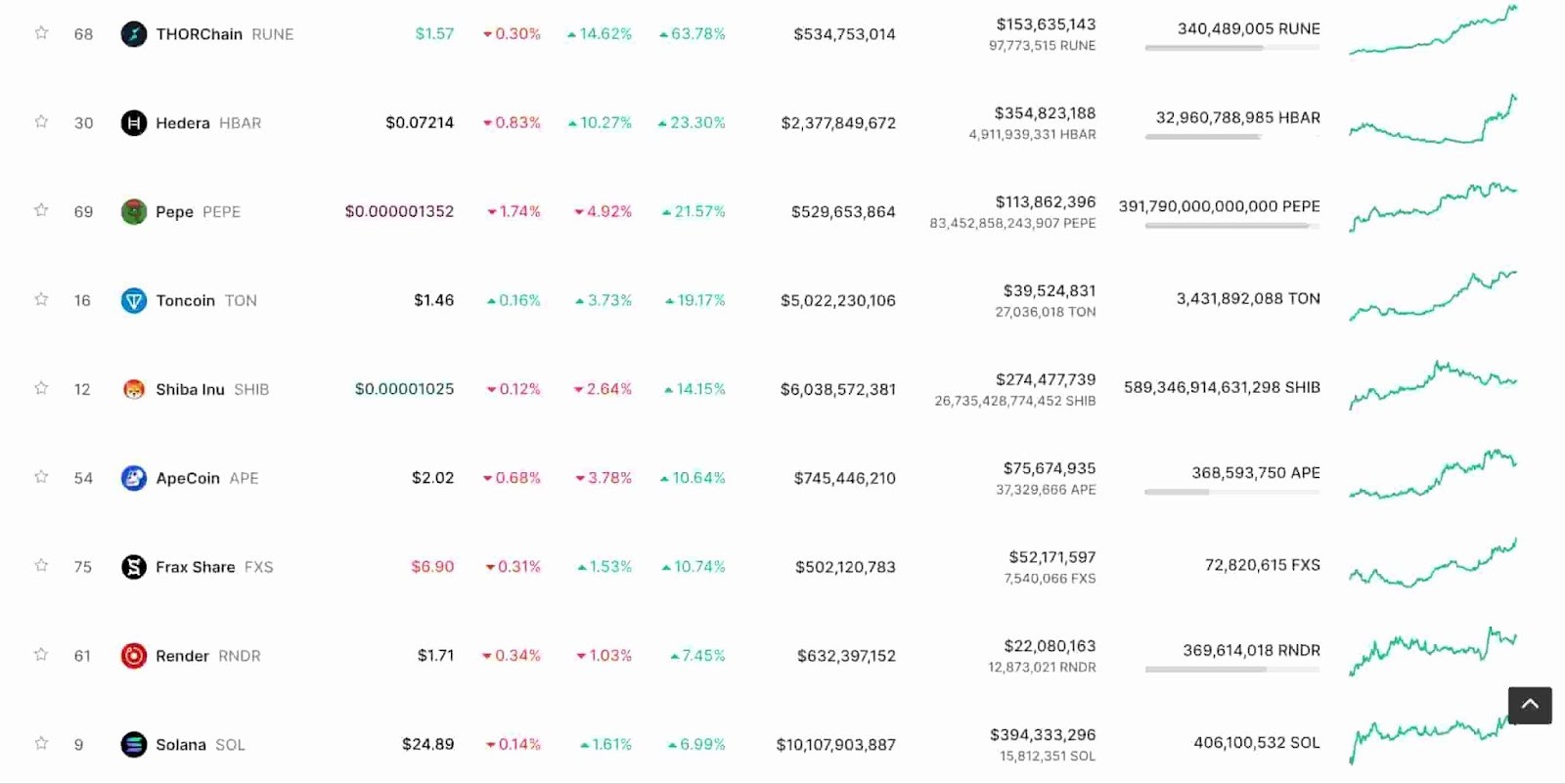This screenshot has height=784, width=1565.
Task: View the Hedera 7-day sparkline chart
Action: (x=1433, y=119)
